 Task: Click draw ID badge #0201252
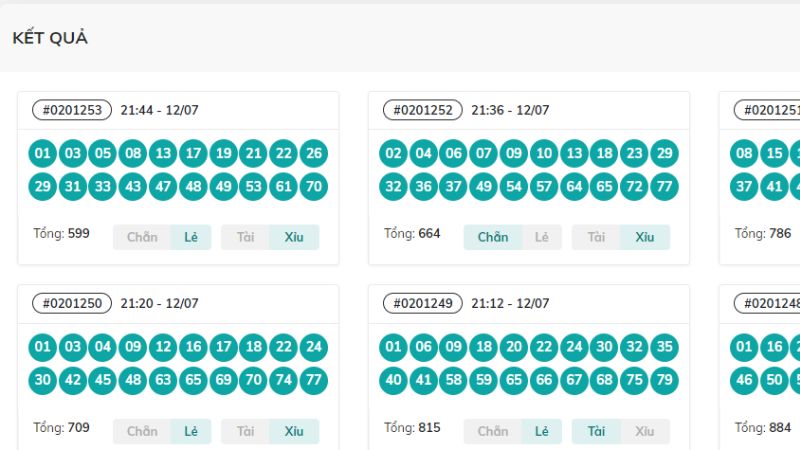point(422,110)
